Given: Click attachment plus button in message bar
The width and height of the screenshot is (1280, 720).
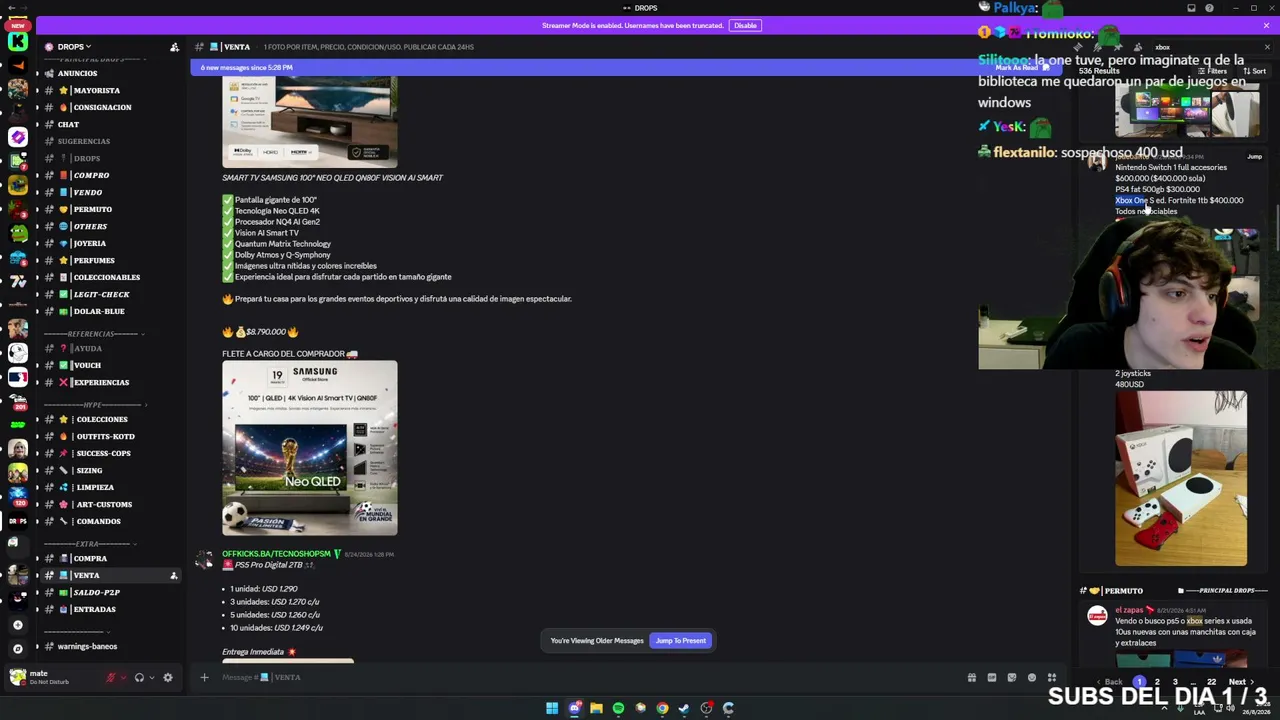Looking at the screenshot, I should tap(204, 678).
